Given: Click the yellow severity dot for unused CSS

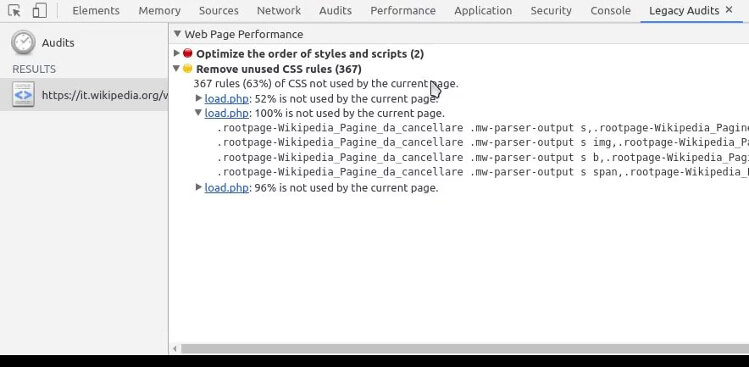Looking at the screenshot, I should pyautogui.click(x=188, y=68).
